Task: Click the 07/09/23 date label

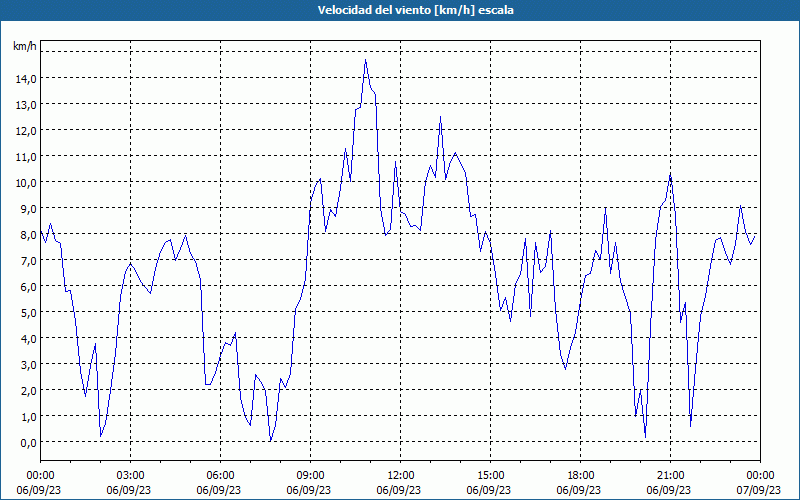Action: click(759, 490)
